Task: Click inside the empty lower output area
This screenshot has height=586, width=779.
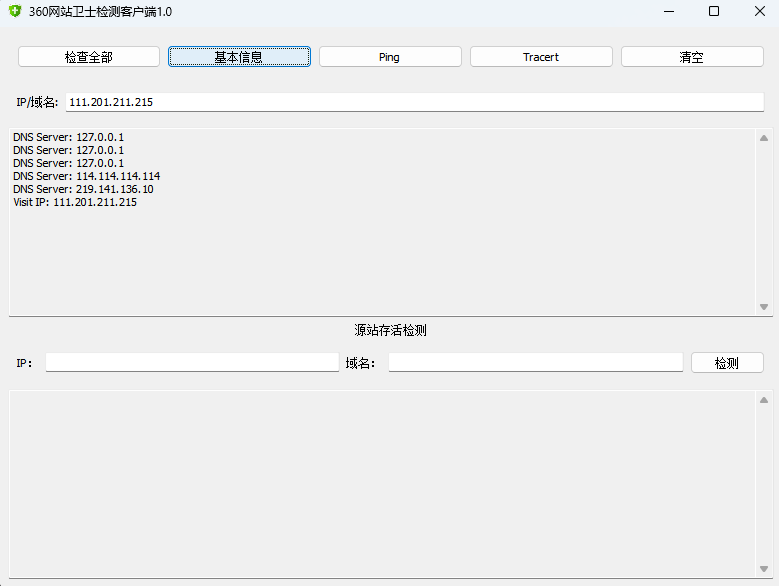Action: pyautogui.click(x=380, y=480)
